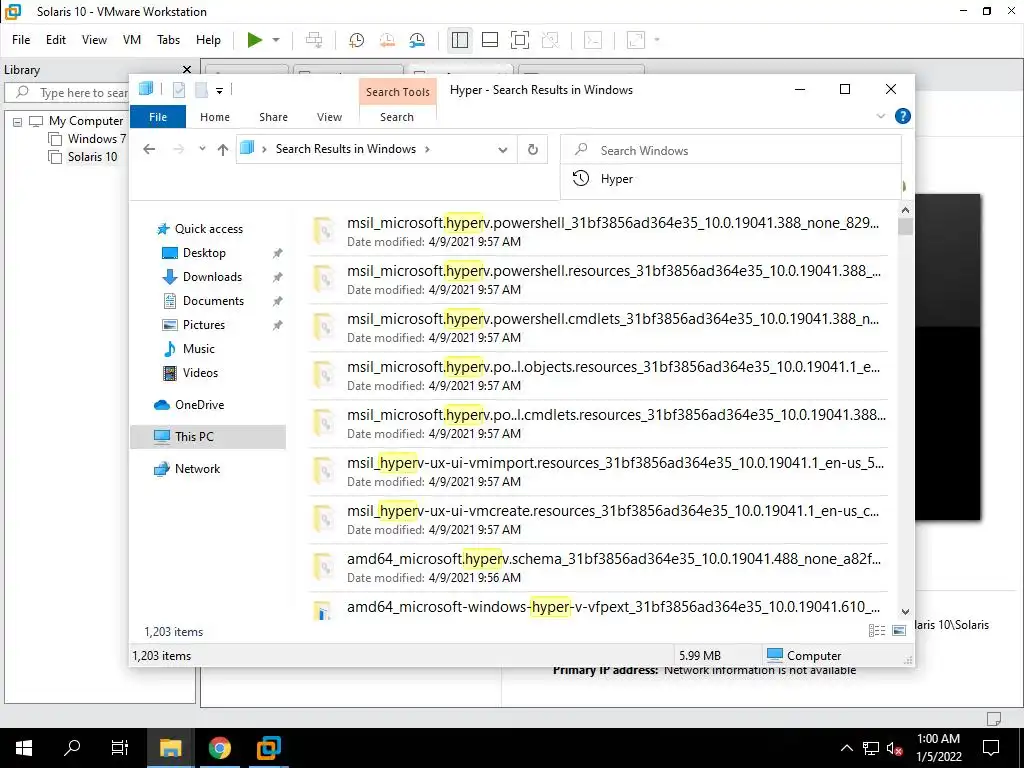
Task: Open the VMware Help menu
Action: coord(208,40)
